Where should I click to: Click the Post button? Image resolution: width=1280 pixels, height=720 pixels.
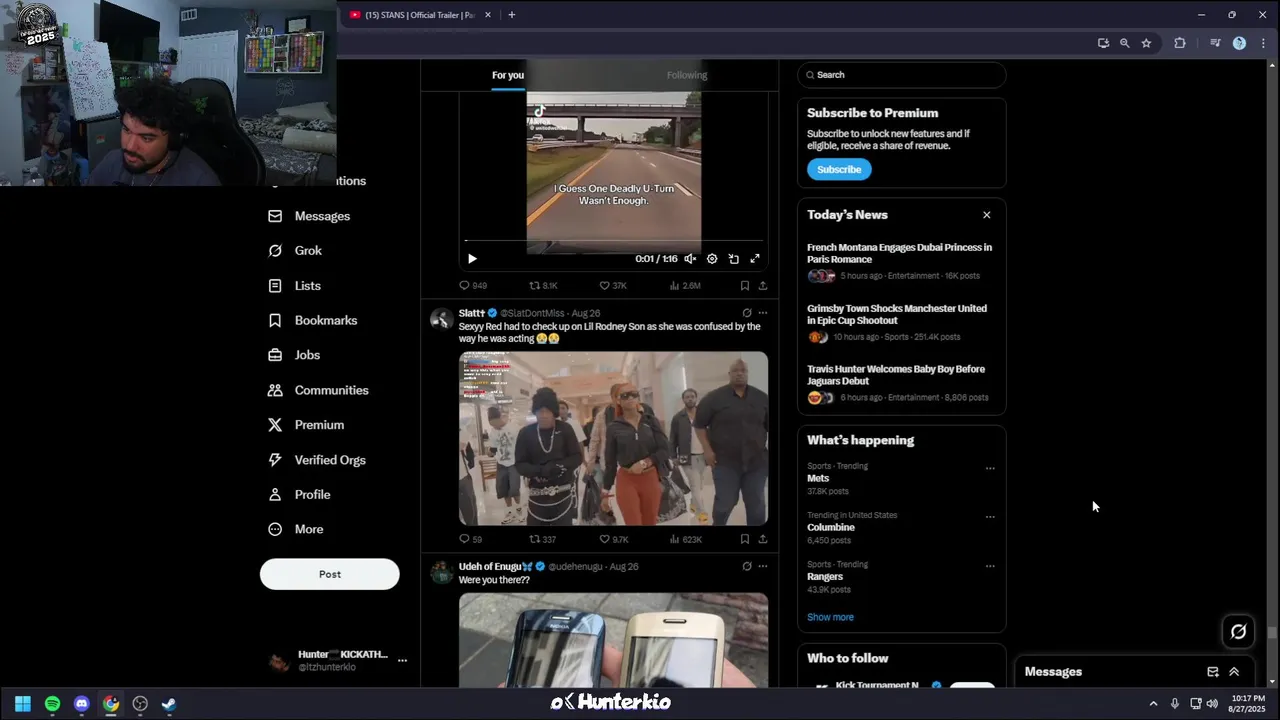coord(329,574)
